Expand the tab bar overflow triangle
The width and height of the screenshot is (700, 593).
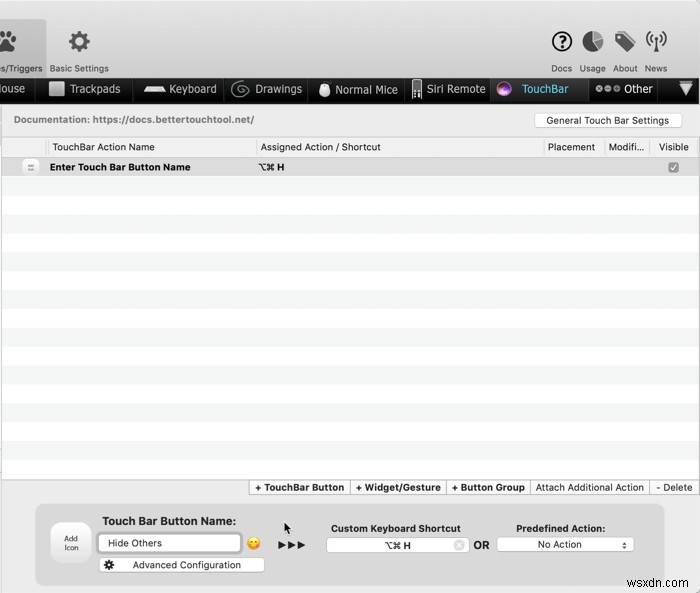(685, 89)
